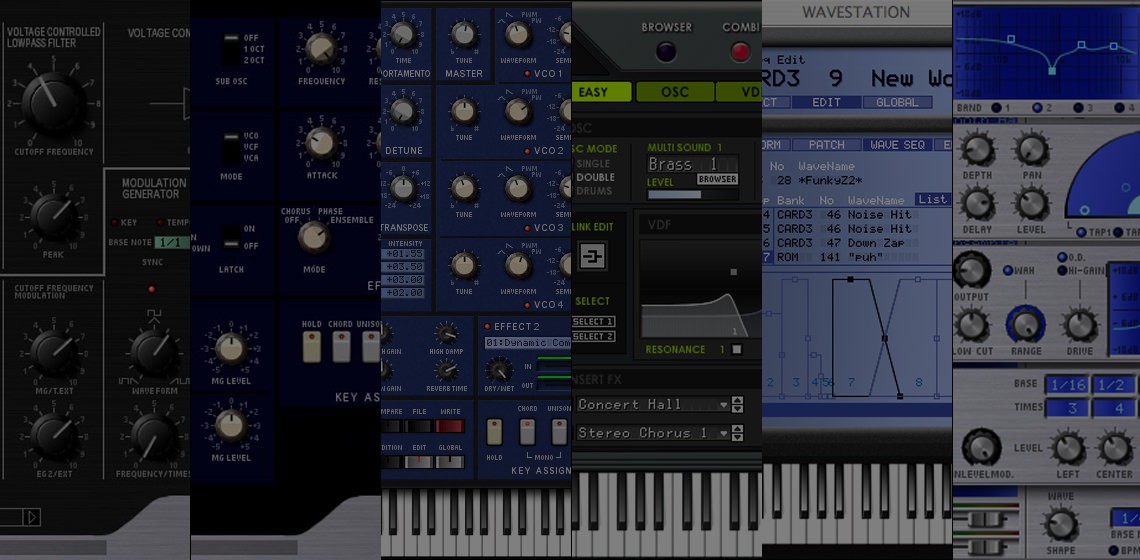Check the RESONANCE checkbox in M1

pos(736,350)
